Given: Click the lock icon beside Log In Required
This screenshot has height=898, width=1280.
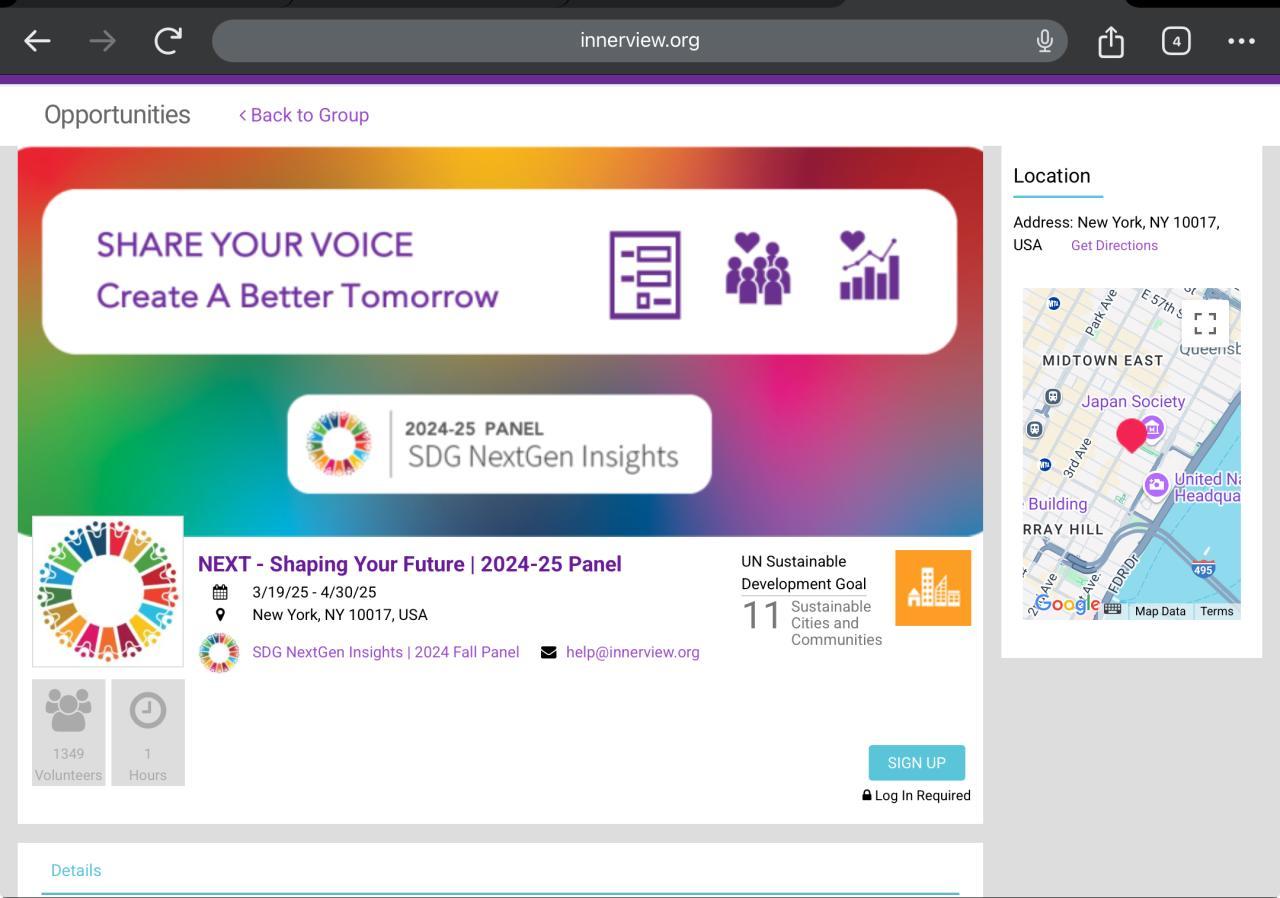Looking at the screenshot, I should click(867, 795).
